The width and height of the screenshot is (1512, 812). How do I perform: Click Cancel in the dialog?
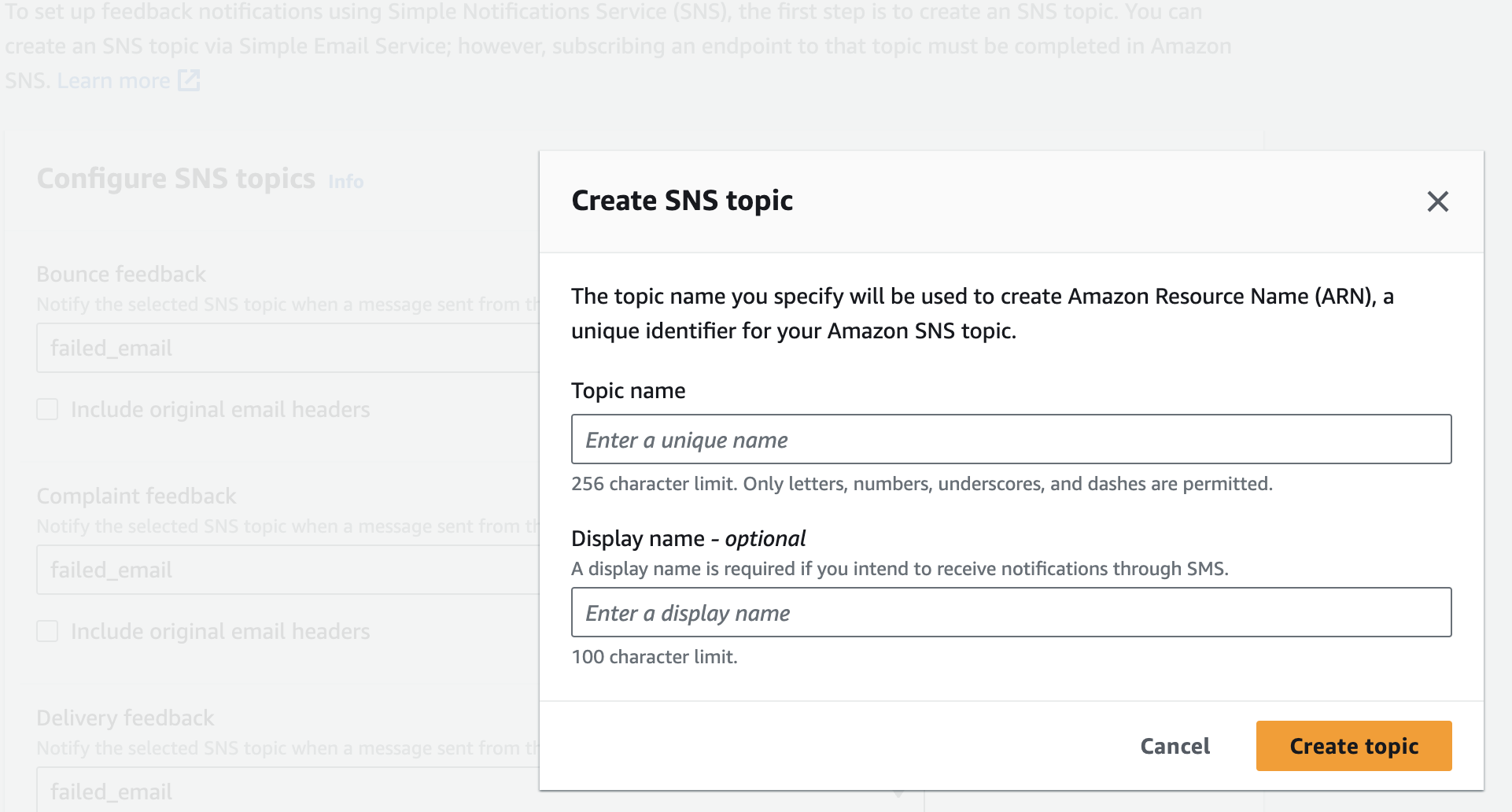click(1175, 746)
